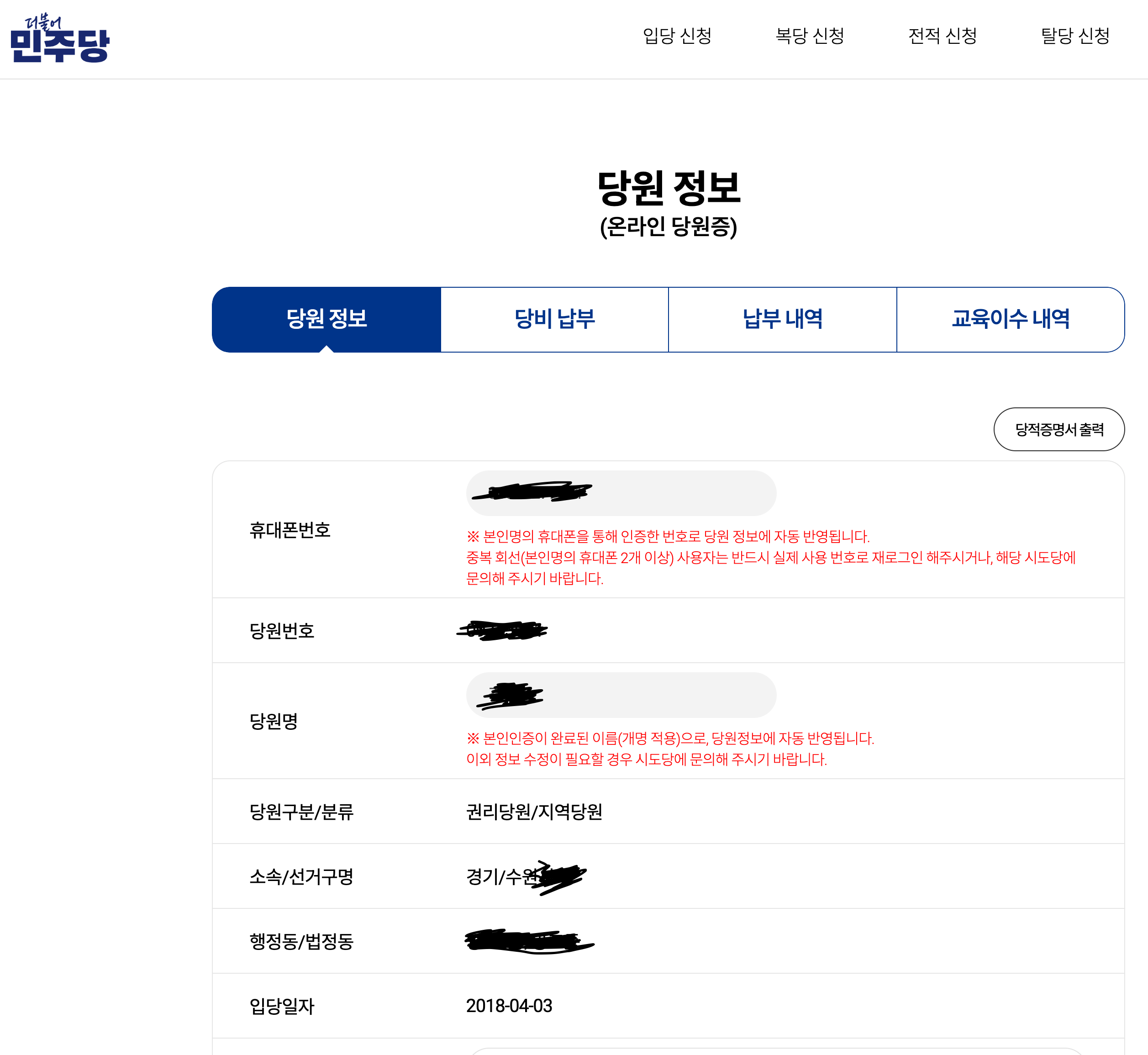Click the 소속/선거구명 row label
Screen dimensions: 1148x1055
pyautogui.click(x=301, y=876)
